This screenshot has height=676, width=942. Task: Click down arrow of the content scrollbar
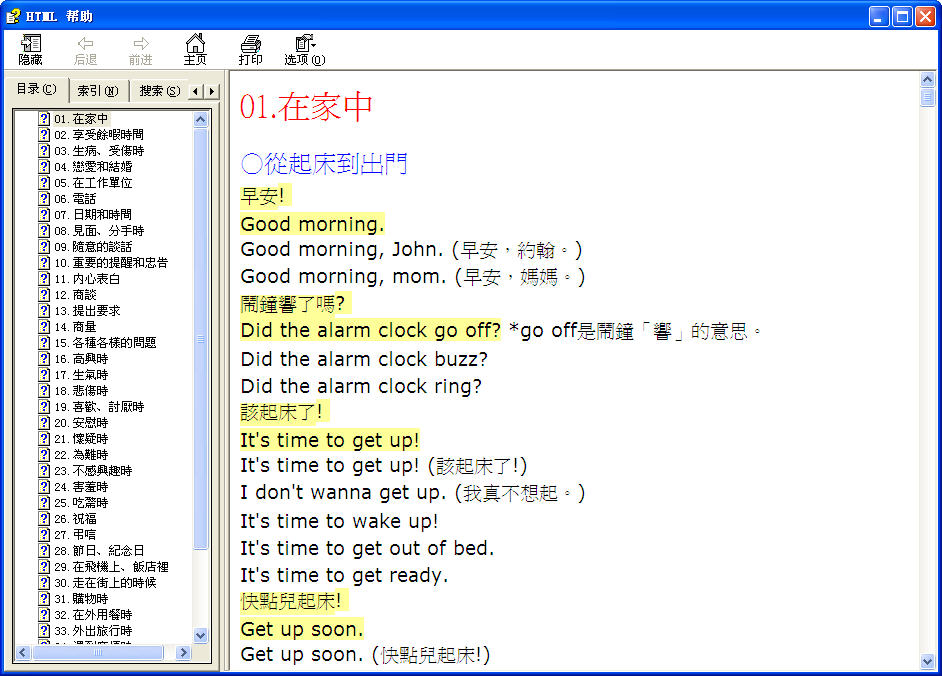pyautogui.click(x=927, y=661)
